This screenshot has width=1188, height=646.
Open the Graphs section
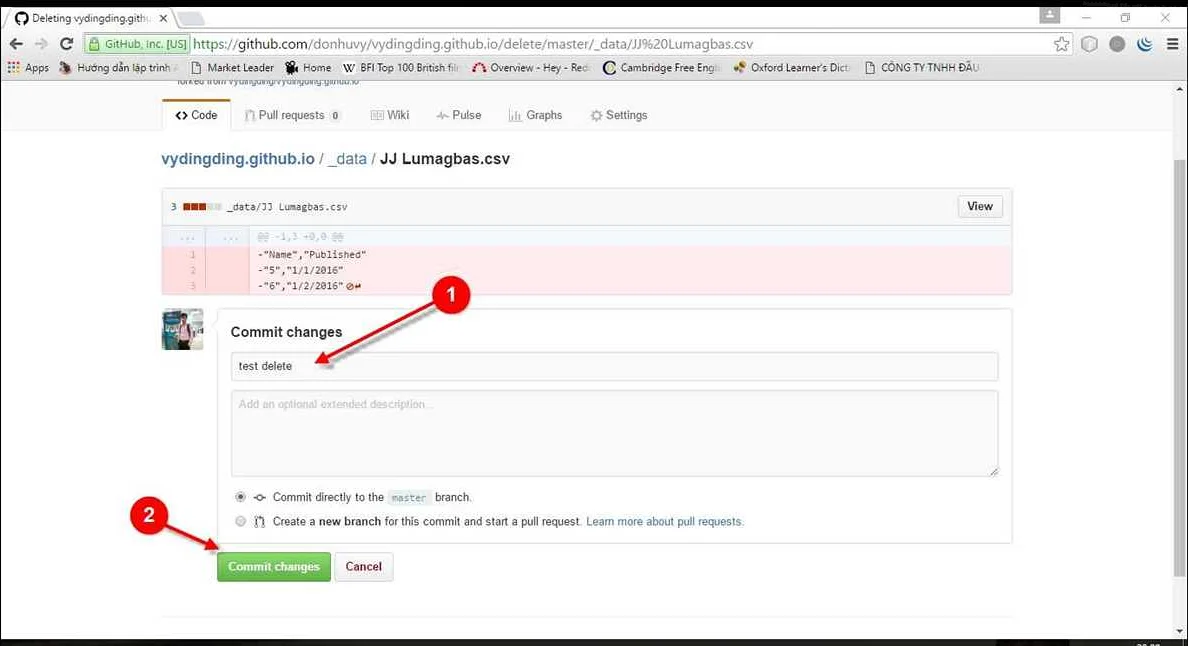click(536, 114)
